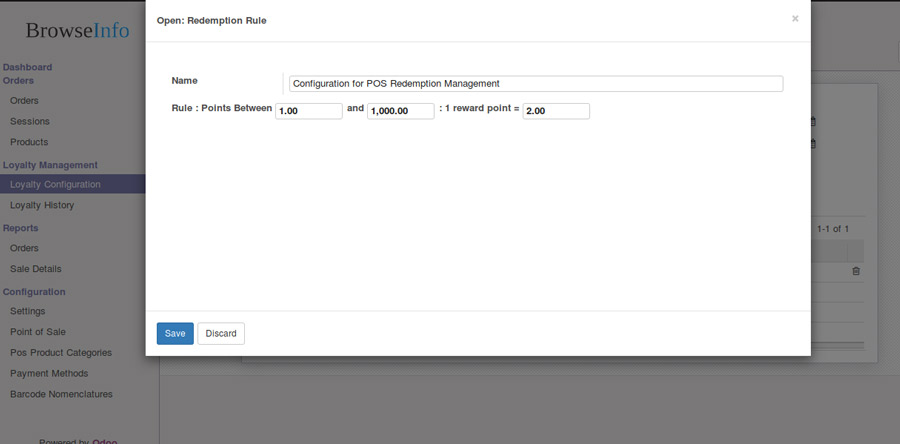Click the Reports section header
Viewport: 900px width, 444px height.
(x=21, y=228)
